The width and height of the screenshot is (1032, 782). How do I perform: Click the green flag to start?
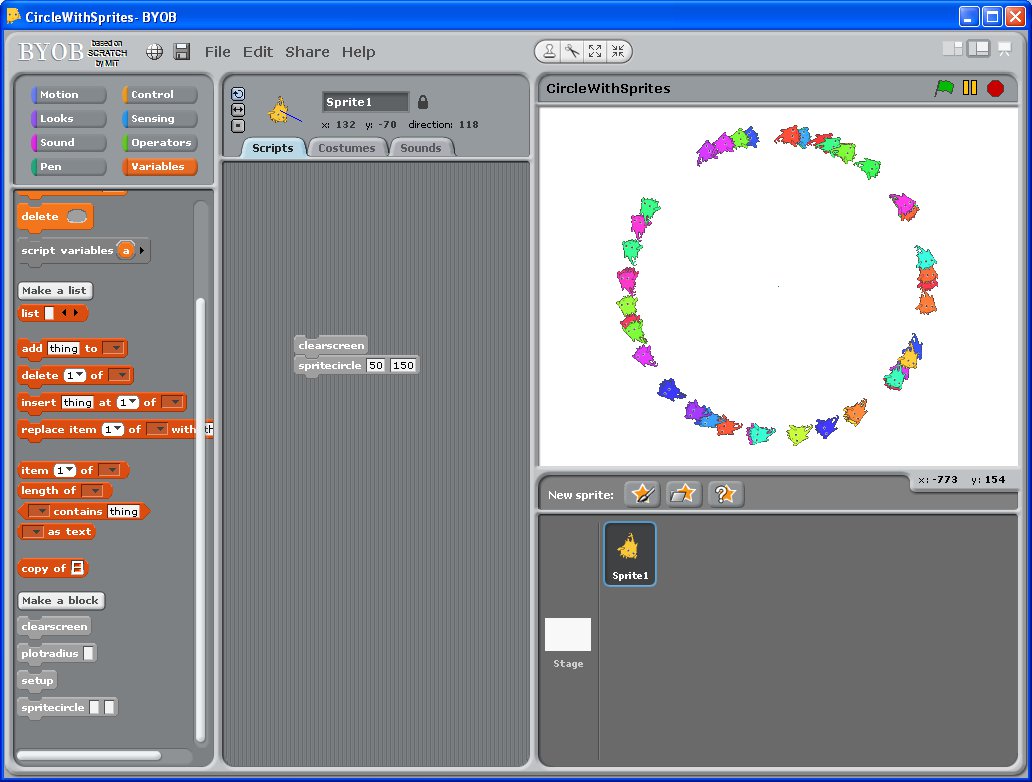pyautogui.click(x=944, y=88)
